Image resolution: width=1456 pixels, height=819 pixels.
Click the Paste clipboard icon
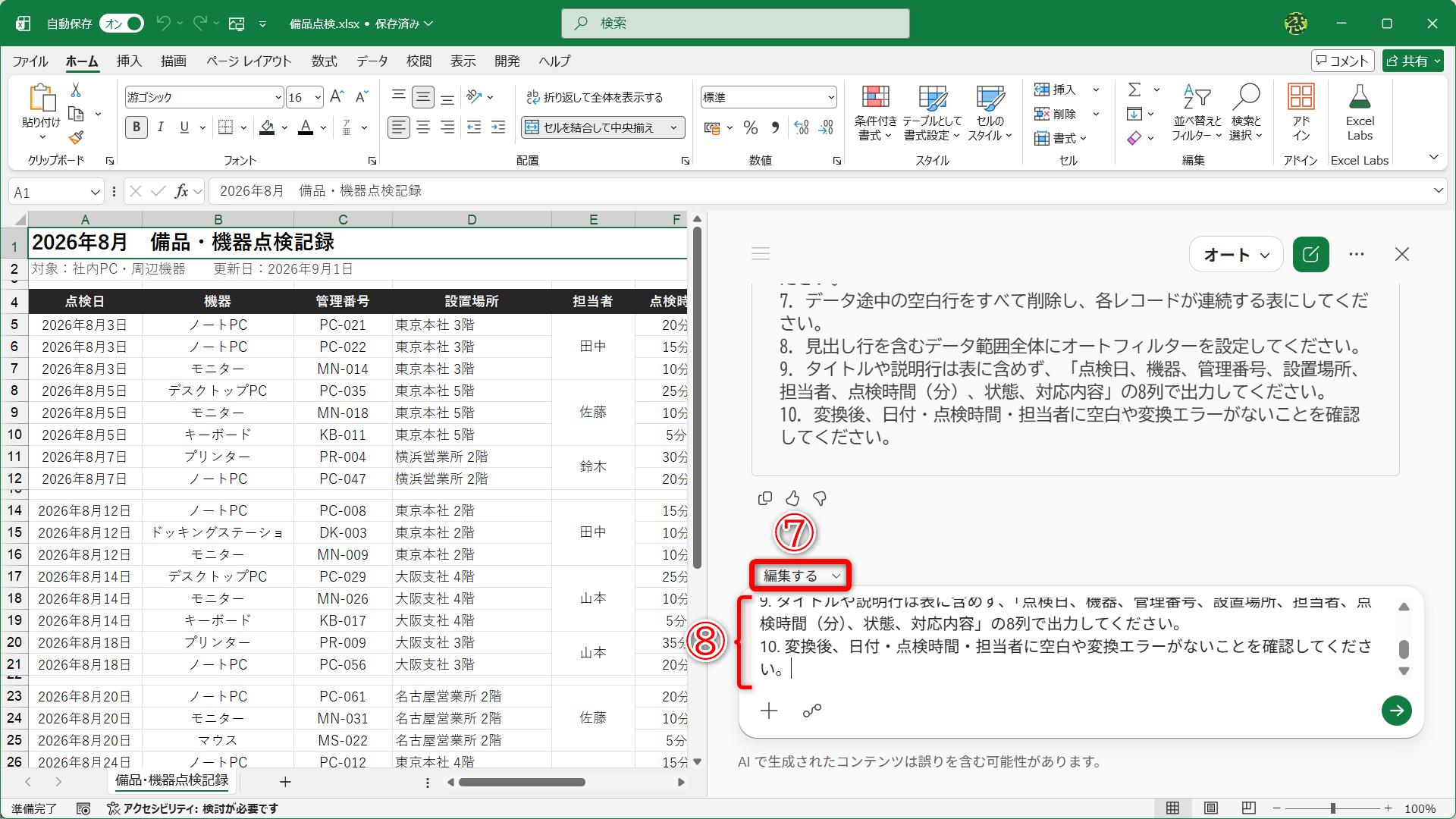(x=42, y=99)
